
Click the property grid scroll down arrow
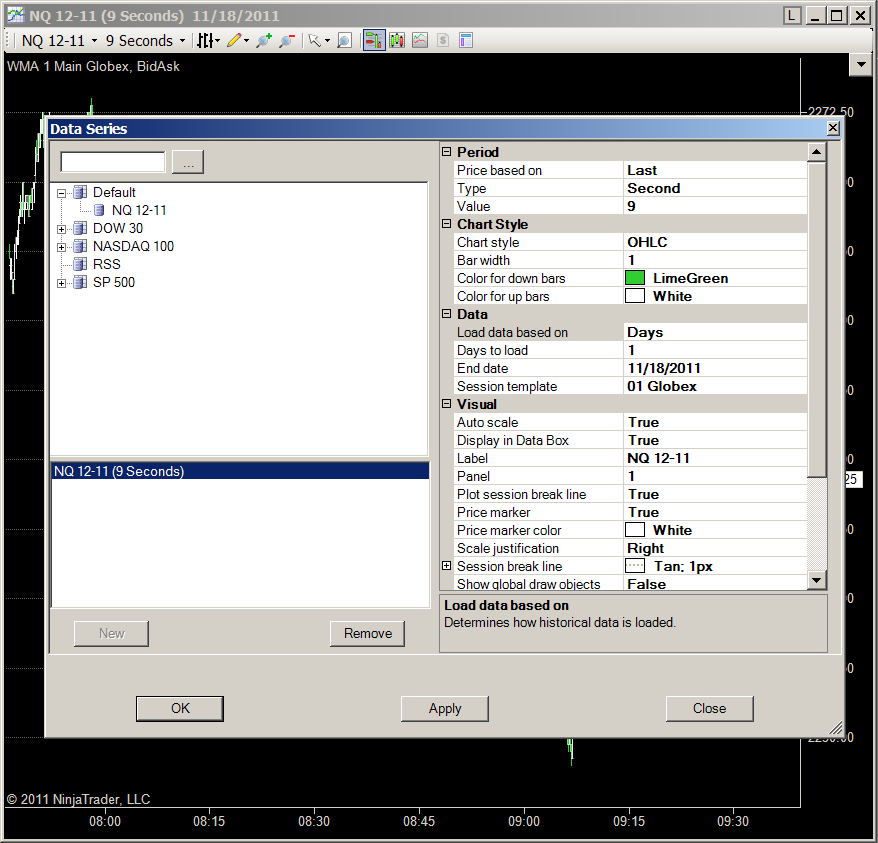tap(816, 580)
